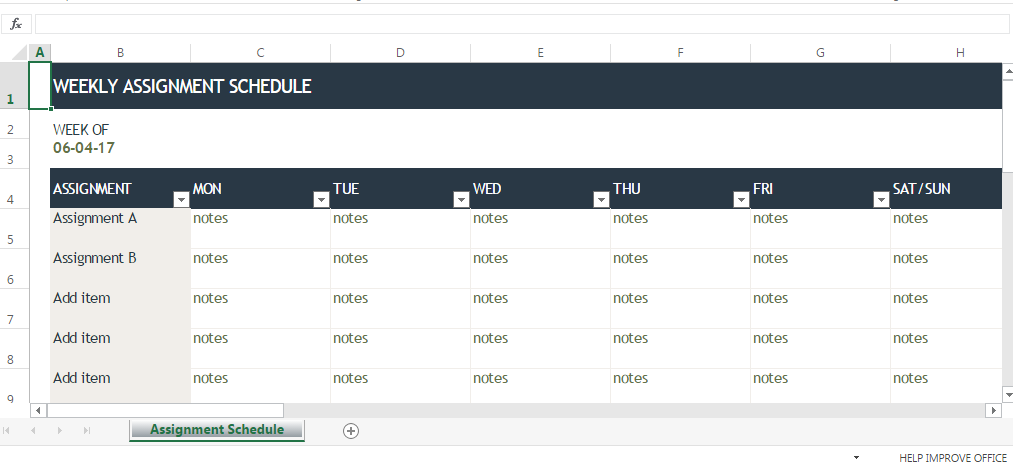The image size is (1013, 466).
Task: Click inside the formula bar input
Action: (520, 24)
